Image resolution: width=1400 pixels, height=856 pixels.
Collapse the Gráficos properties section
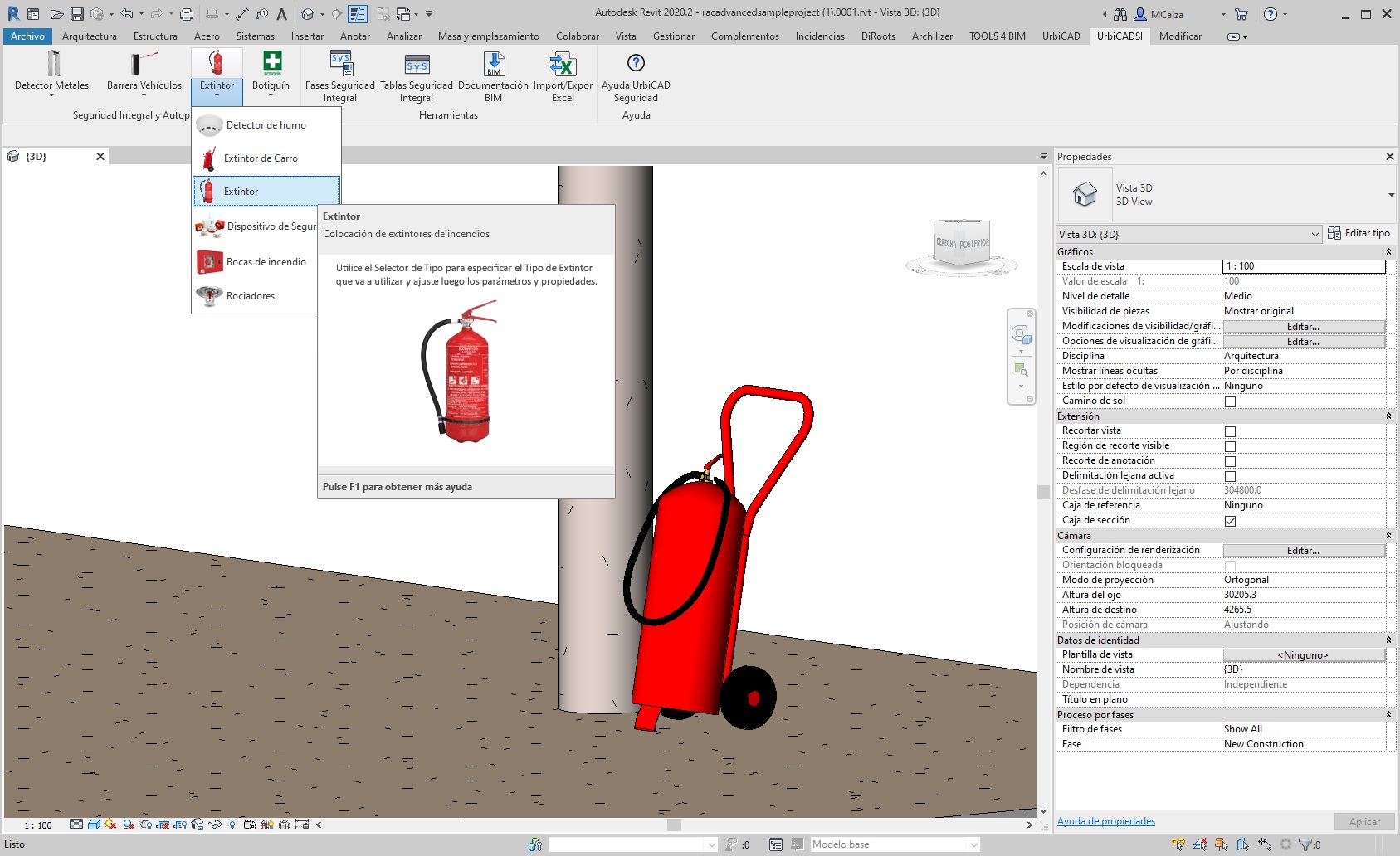1388,252
